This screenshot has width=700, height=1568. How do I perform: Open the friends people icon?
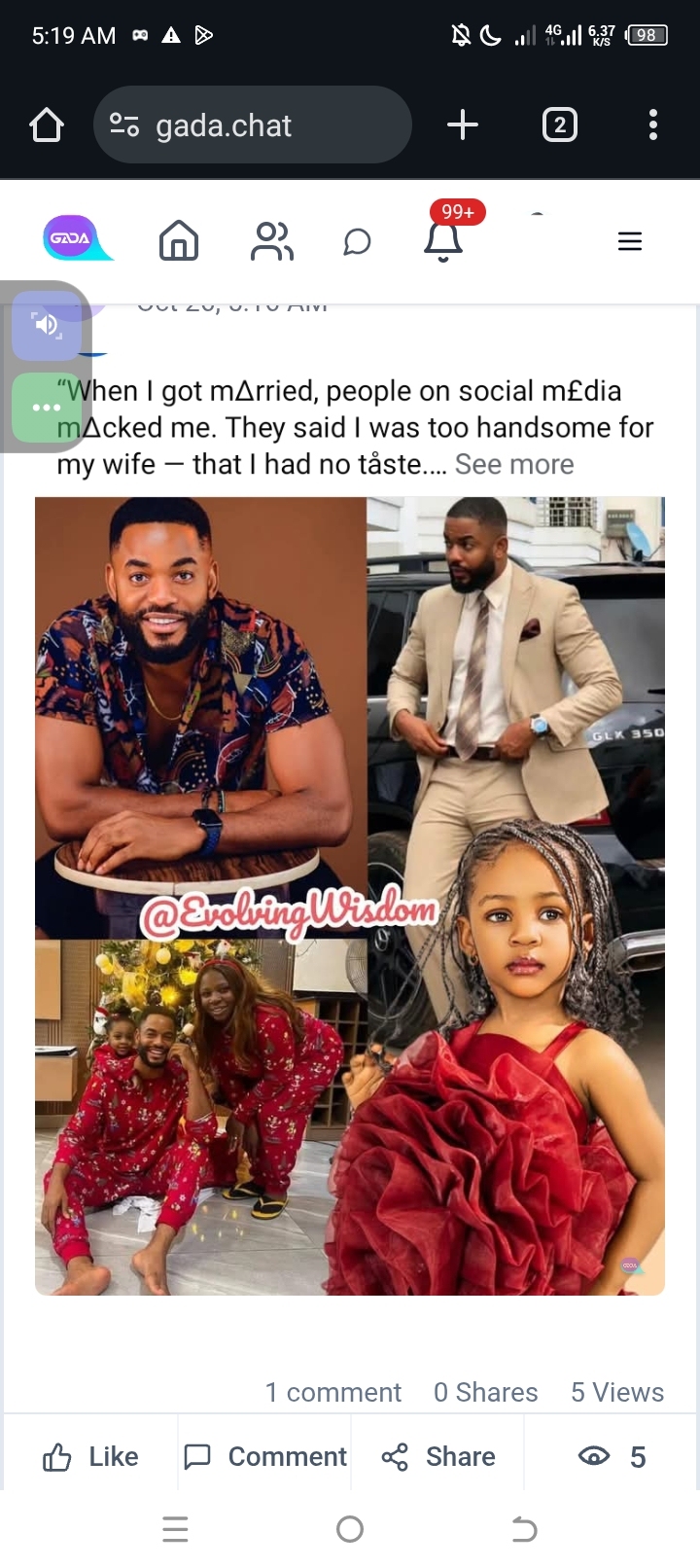tap(271, 241)
